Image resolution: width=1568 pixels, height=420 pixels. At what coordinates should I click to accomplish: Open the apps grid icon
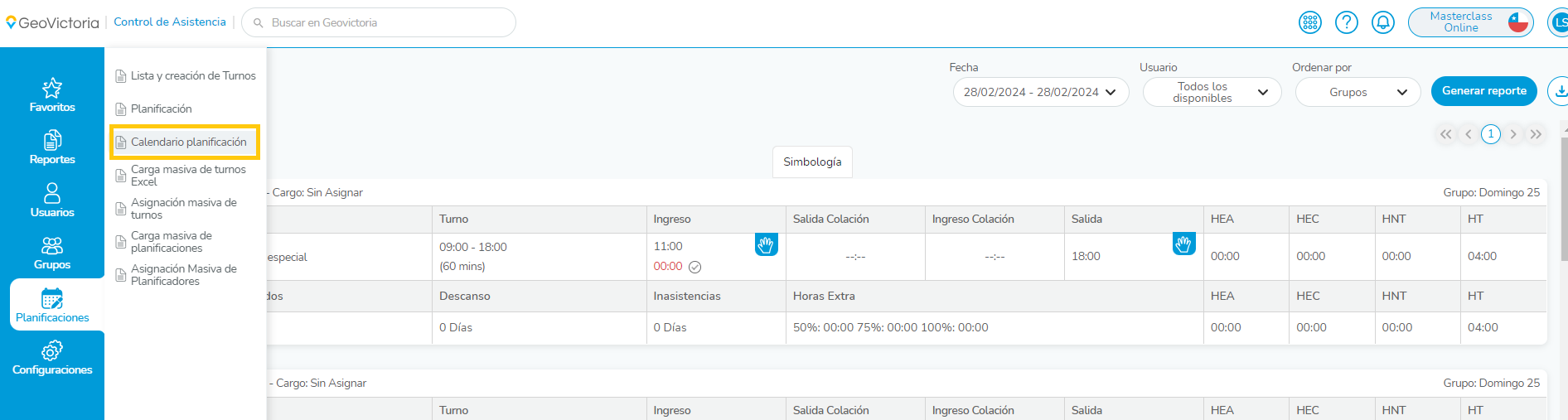pos(1309,22)
